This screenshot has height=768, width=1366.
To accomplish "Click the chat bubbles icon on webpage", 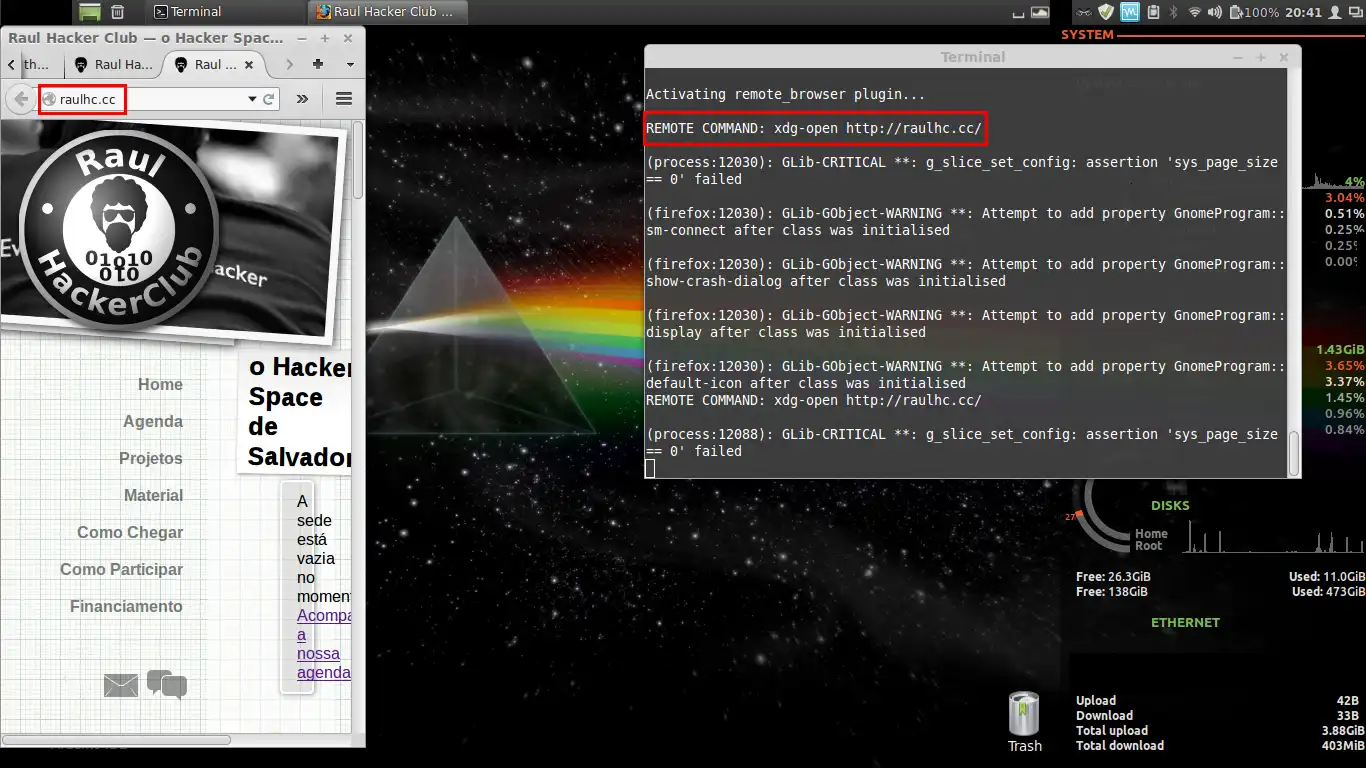I will 167,684.
